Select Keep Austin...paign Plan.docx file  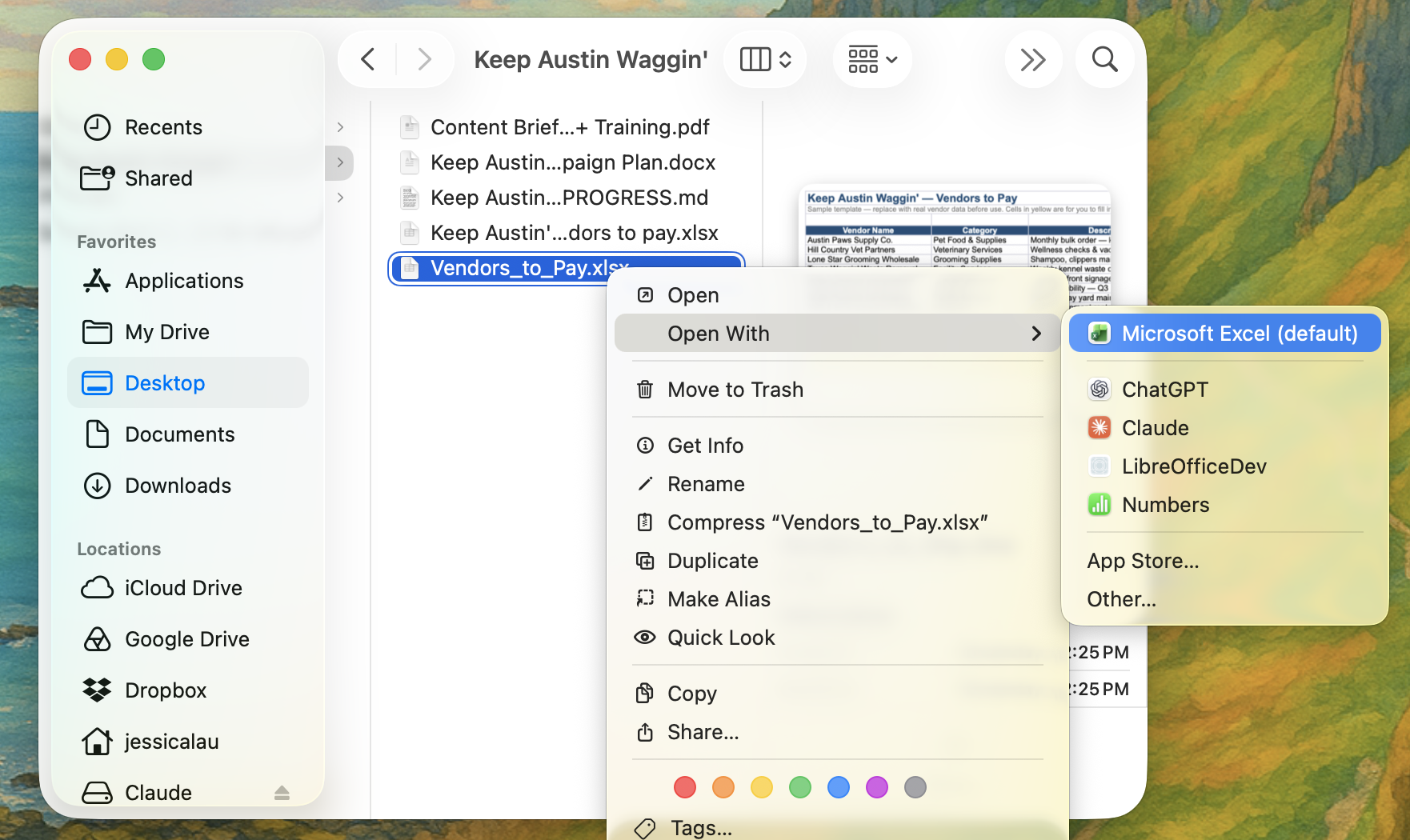[567, 162]
